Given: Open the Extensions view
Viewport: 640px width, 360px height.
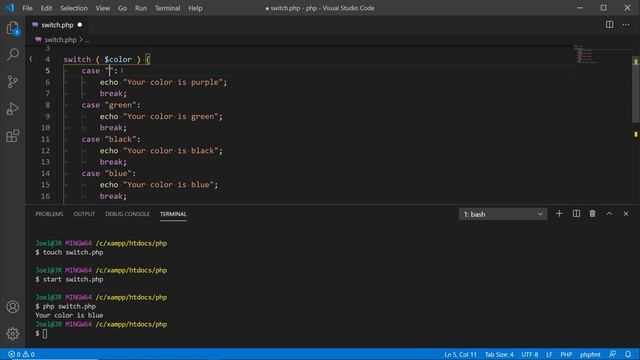Looking at the screenshot, I should [x=13, y=136].
